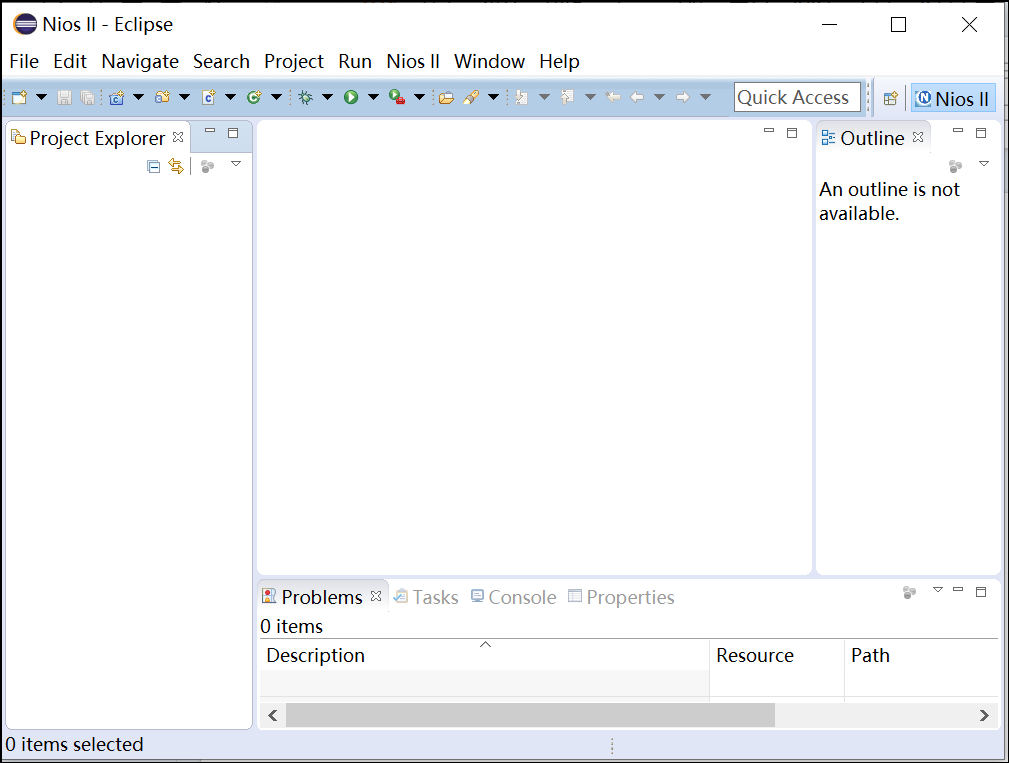Open the Project Explorer View Menu triangle
The height and width of the screenshot is (763, 1009).
(236, 164)
